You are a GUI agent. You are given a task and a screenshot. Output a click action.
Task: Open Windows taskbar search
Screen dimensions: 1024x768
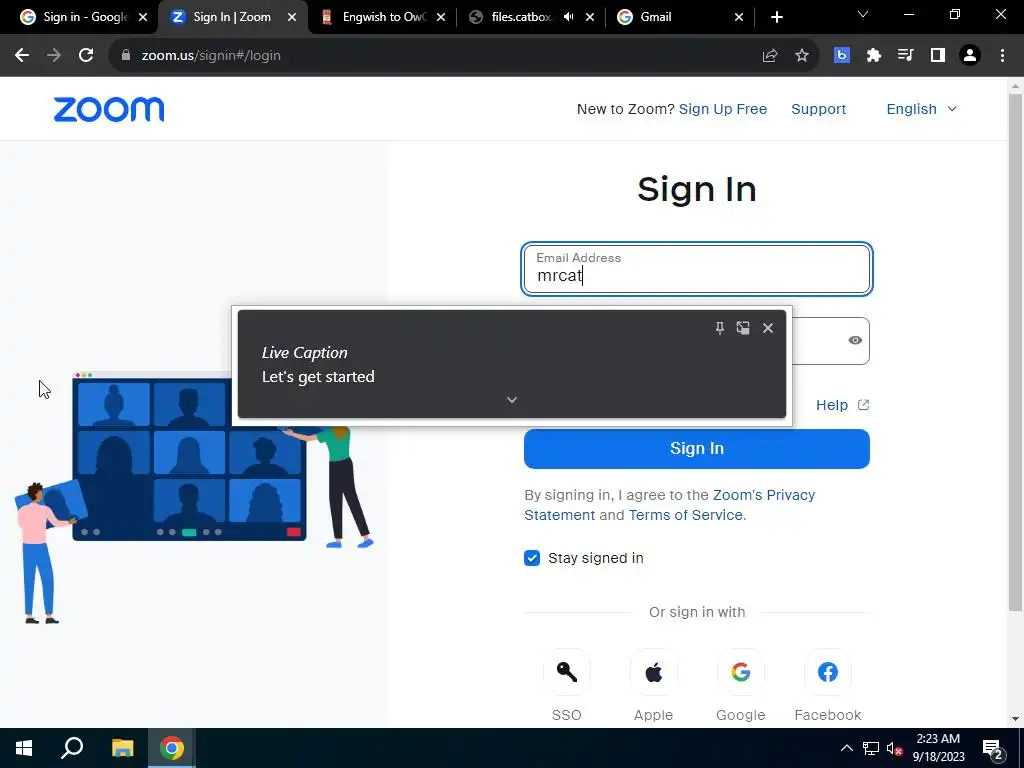(x=72, y=748)
